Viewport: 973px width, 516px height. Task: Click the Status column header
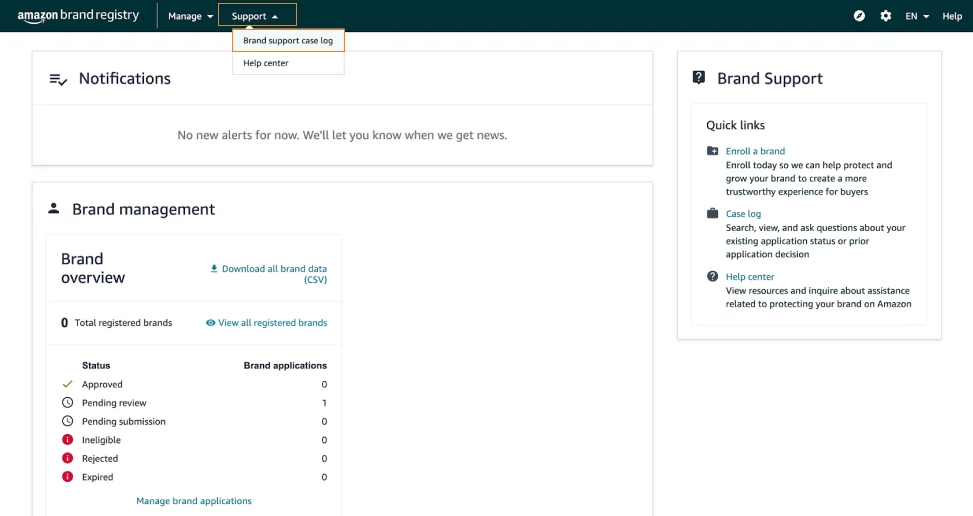[96, 365]
